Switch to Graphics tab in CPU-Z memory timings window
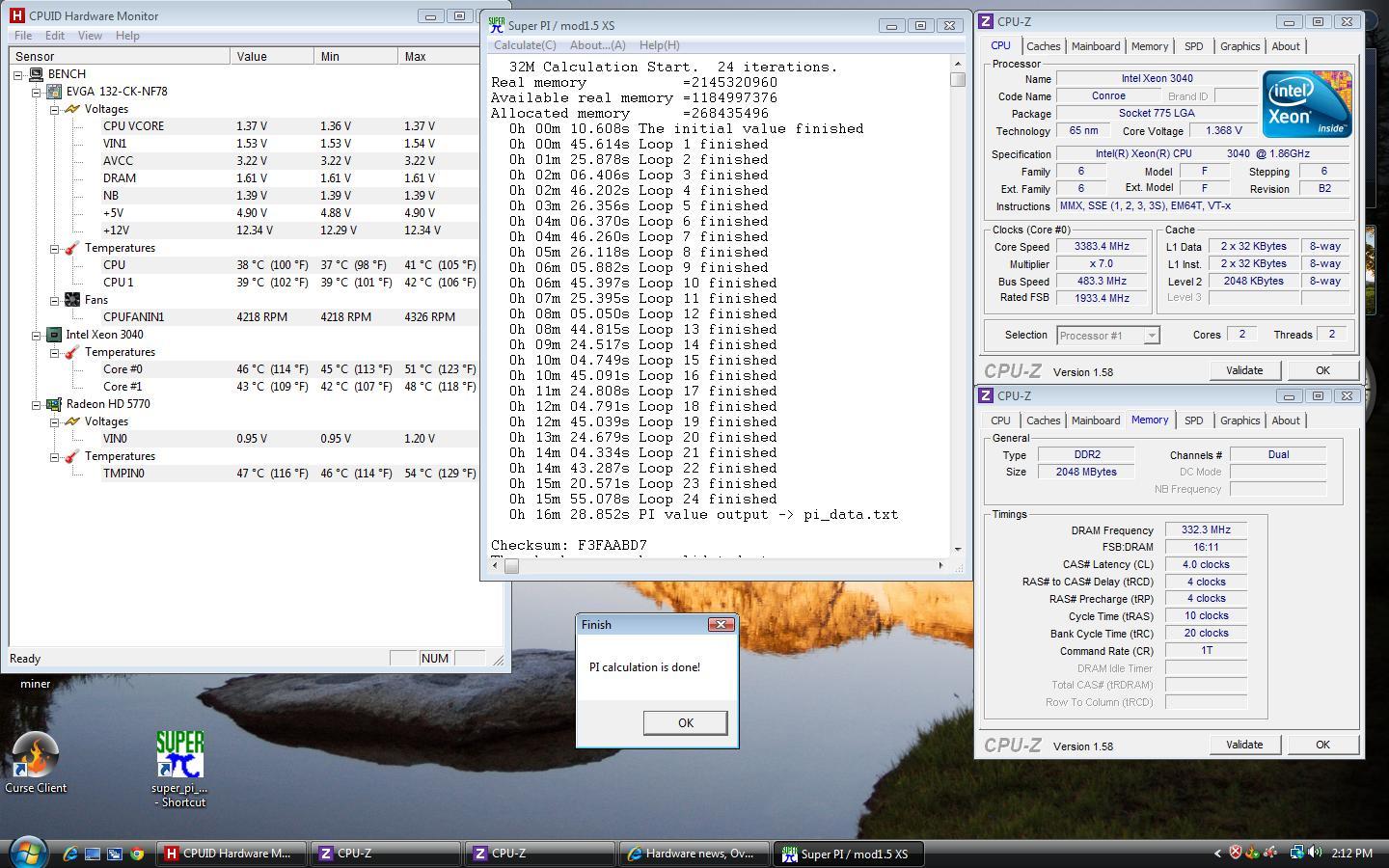 click(1239, 420)
